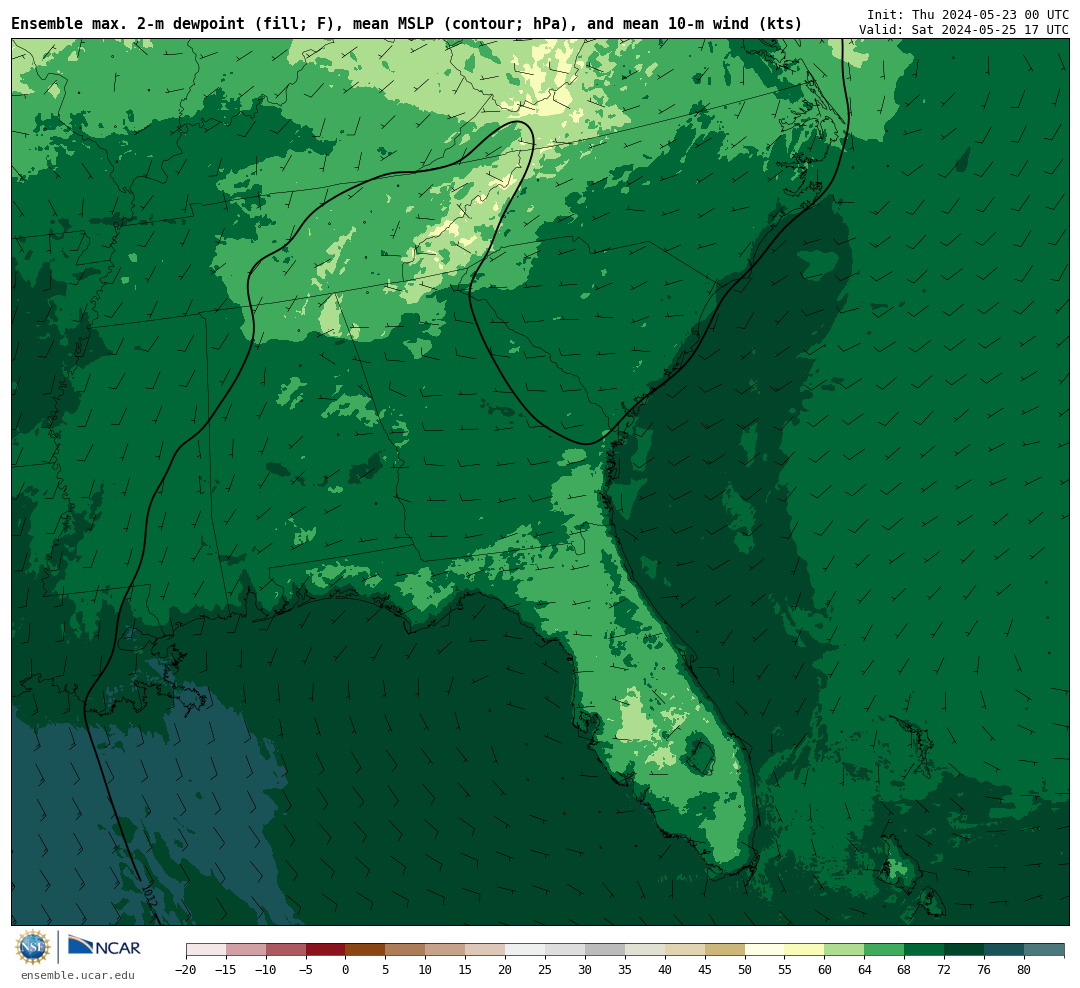Image resolution: width=1080 pixels, height=988 pixels.
Task: Click the colorbar tick label 76
Action: 985,969
